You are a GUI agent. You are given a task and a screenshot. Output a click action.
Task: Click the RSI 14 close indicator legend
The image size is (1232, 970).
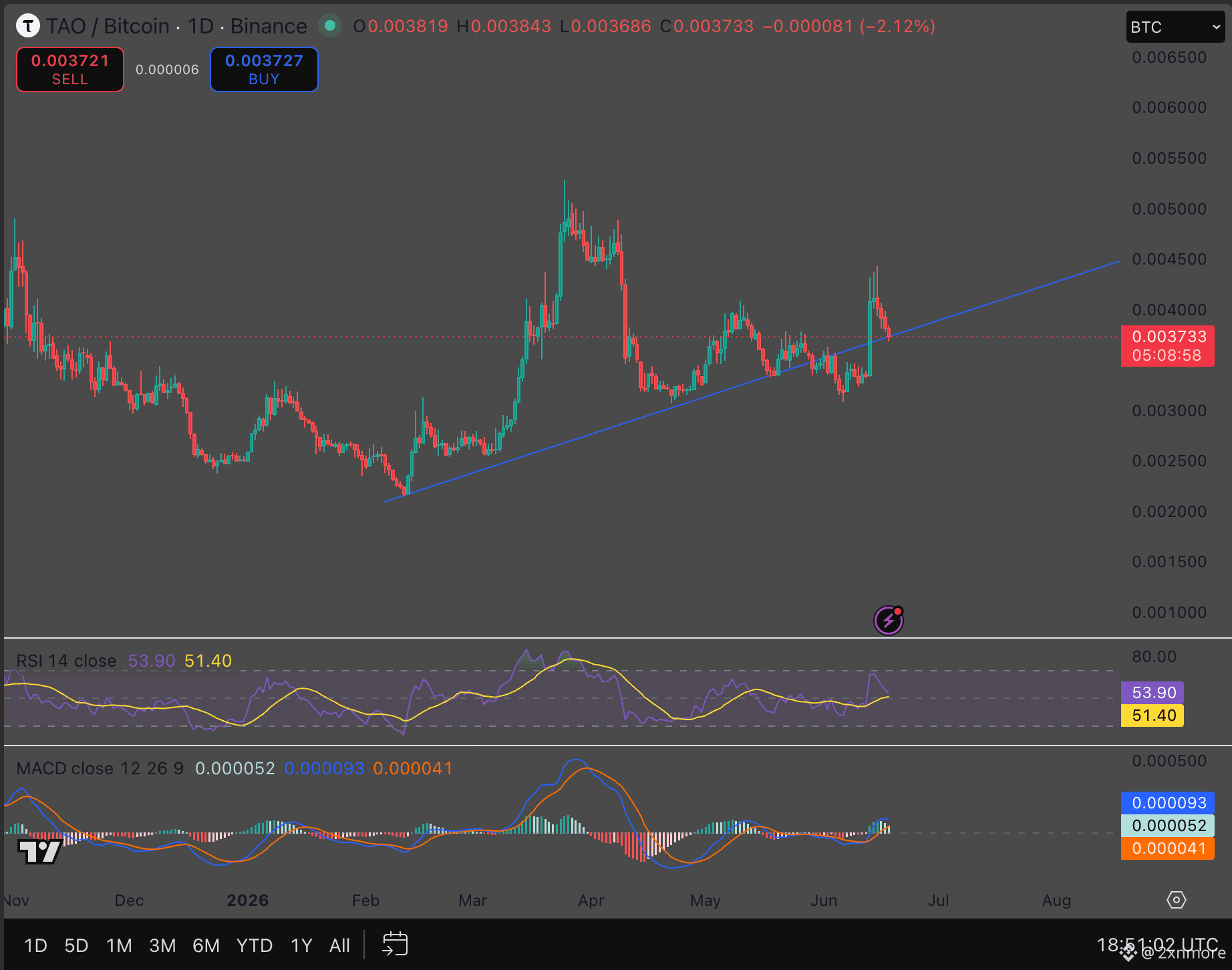(x=66, y=661)
